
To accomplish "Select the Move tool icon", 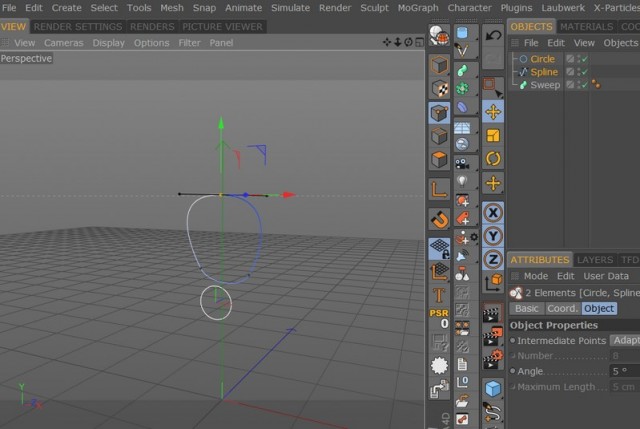I will point(493,112).
